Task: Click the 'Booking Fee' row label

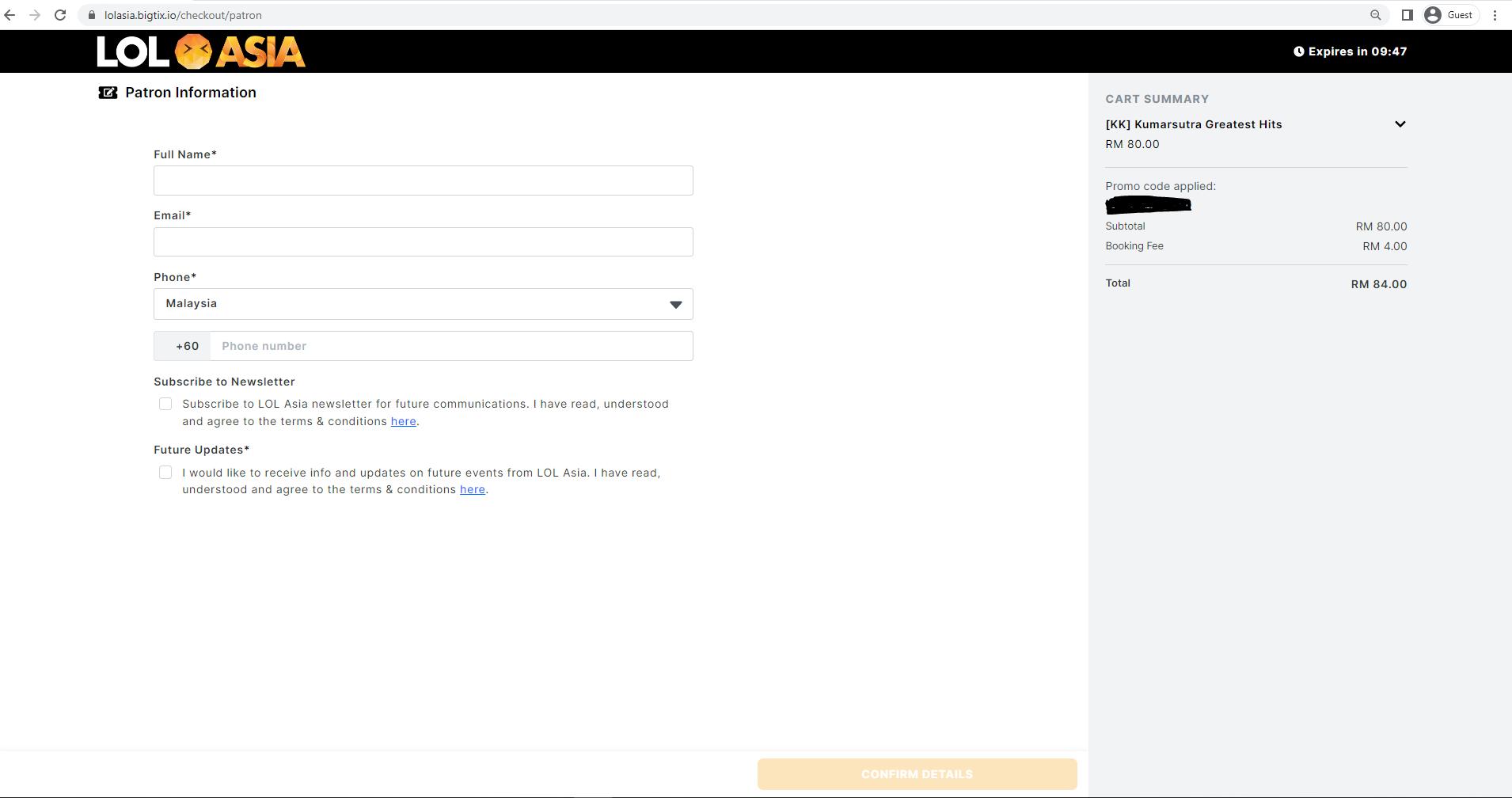Action: (1134, 246)
